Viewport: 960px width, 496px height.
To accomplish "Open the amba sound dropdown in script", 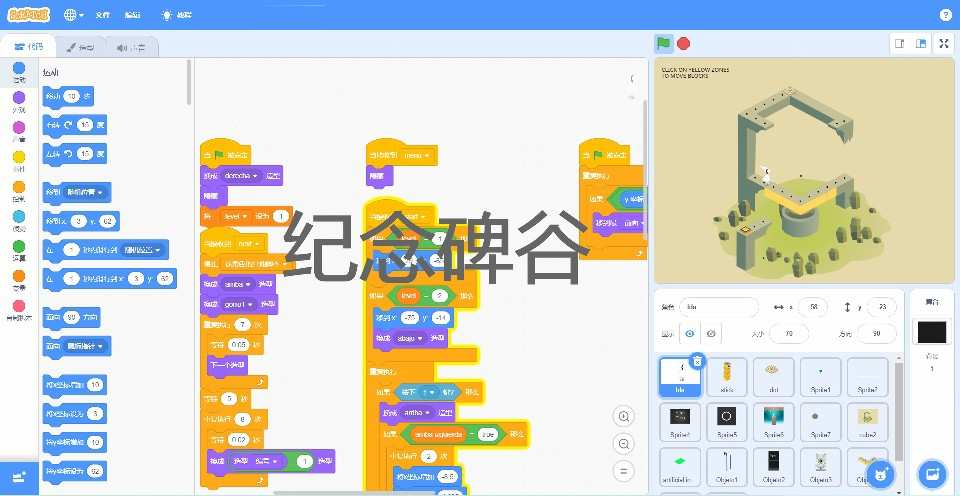I will pos(239,284).
